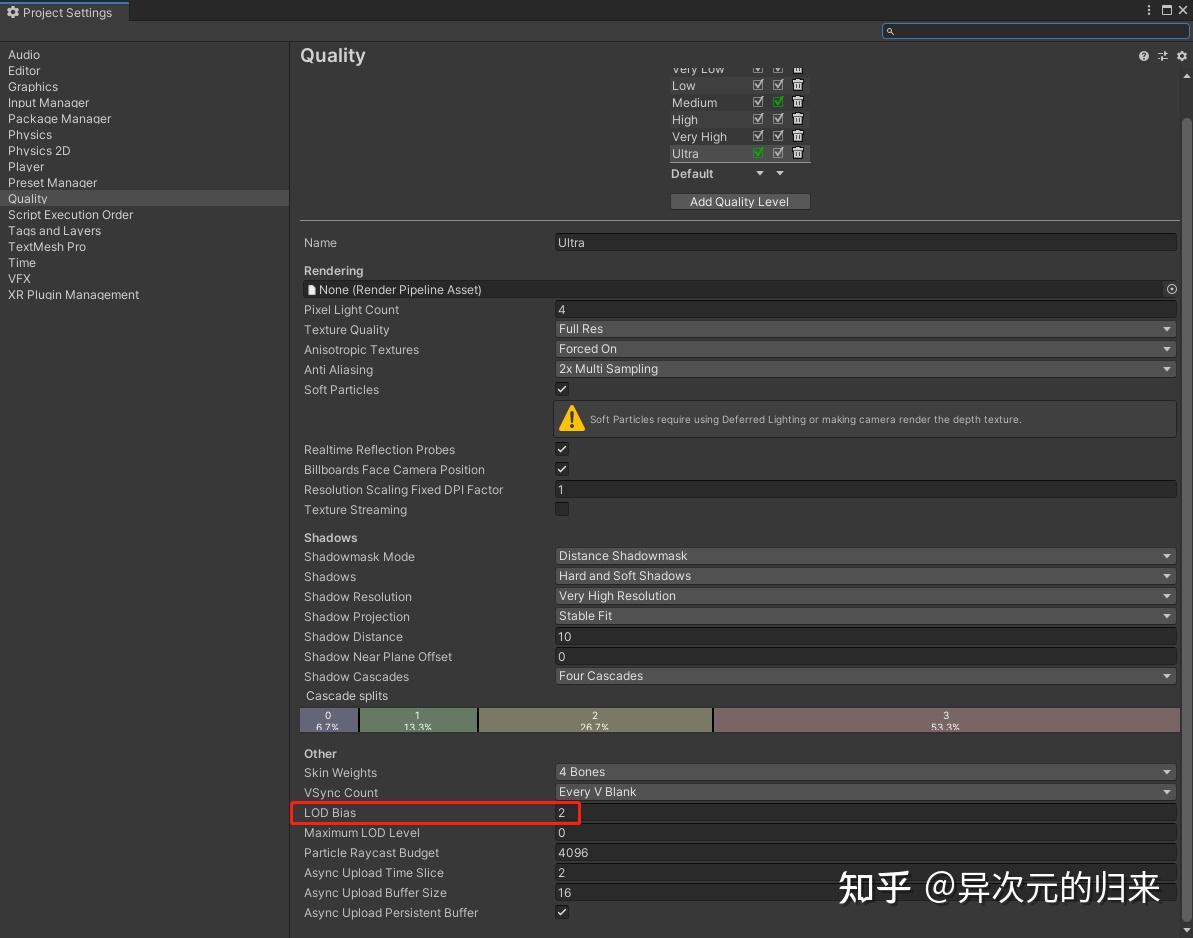The image size is (1193, 938).
Task: Change the Anti Aliasing dropdown setting
Action: (x=865, y=368)
